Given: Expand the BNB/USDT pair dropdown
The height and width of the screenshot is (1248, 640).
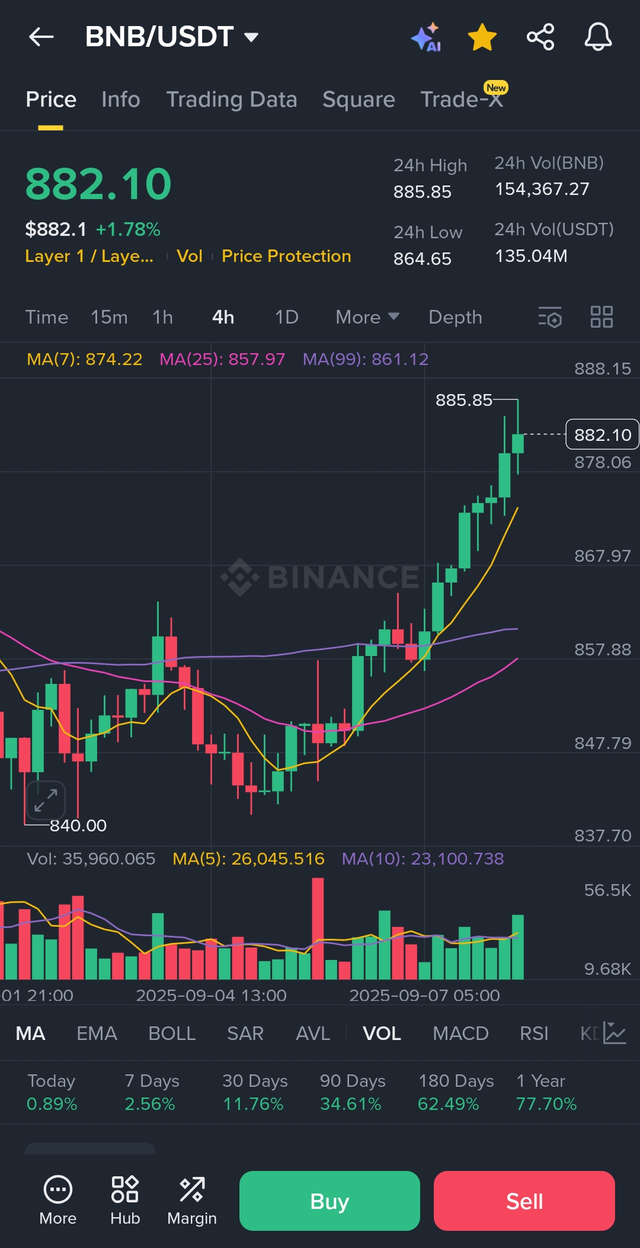Looking at the screenshot, I should (172, 37).
